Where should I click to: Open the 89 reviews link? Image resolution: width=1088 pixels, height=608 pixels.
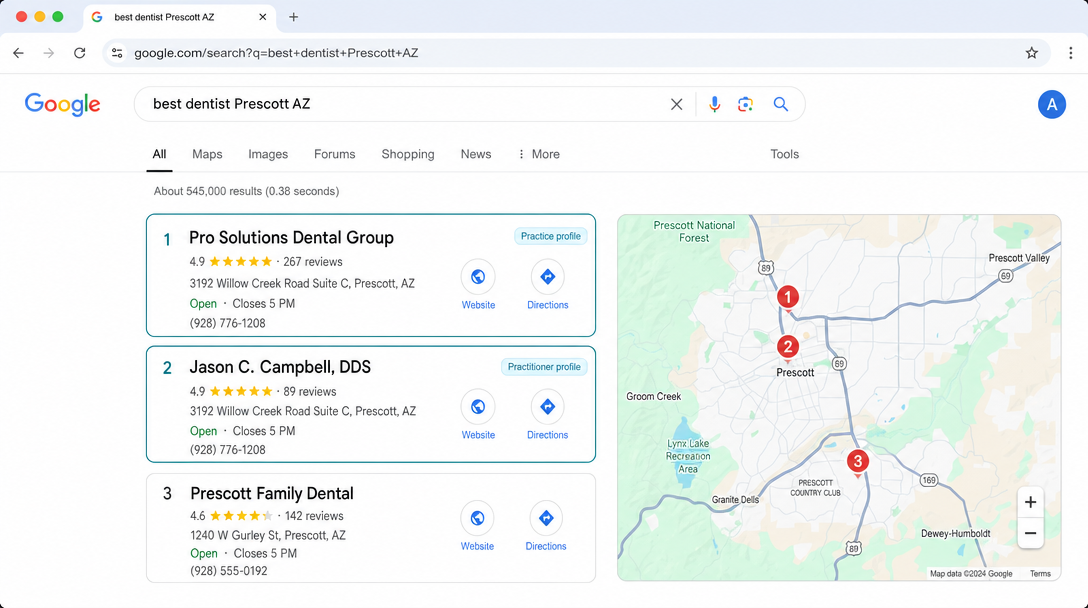pos(309,391)
